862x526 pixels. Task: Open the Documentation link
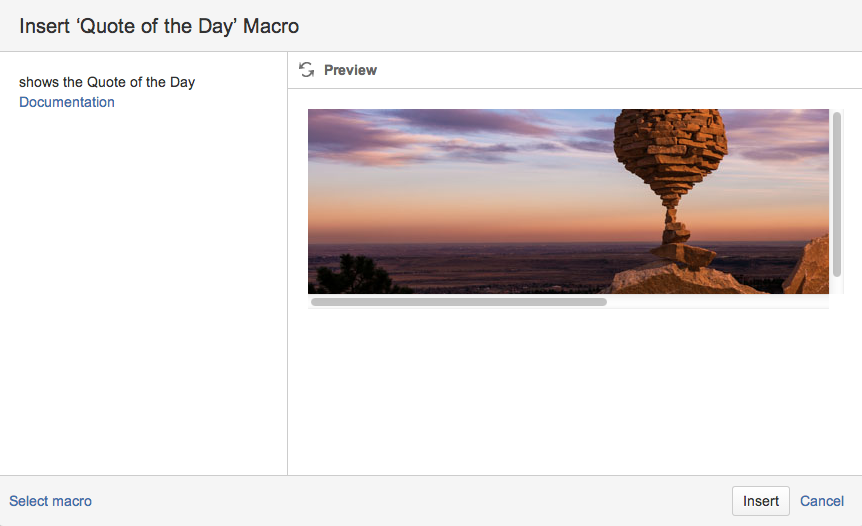(67, 102)
